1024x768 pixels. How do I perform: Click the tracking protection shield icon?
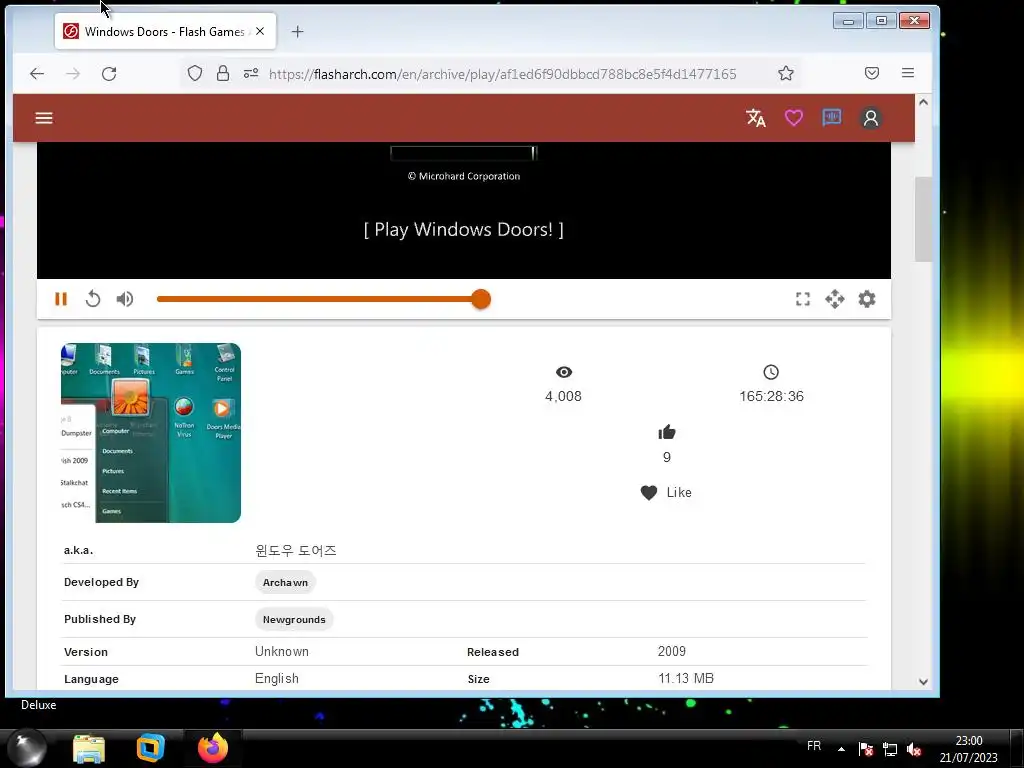195,73
